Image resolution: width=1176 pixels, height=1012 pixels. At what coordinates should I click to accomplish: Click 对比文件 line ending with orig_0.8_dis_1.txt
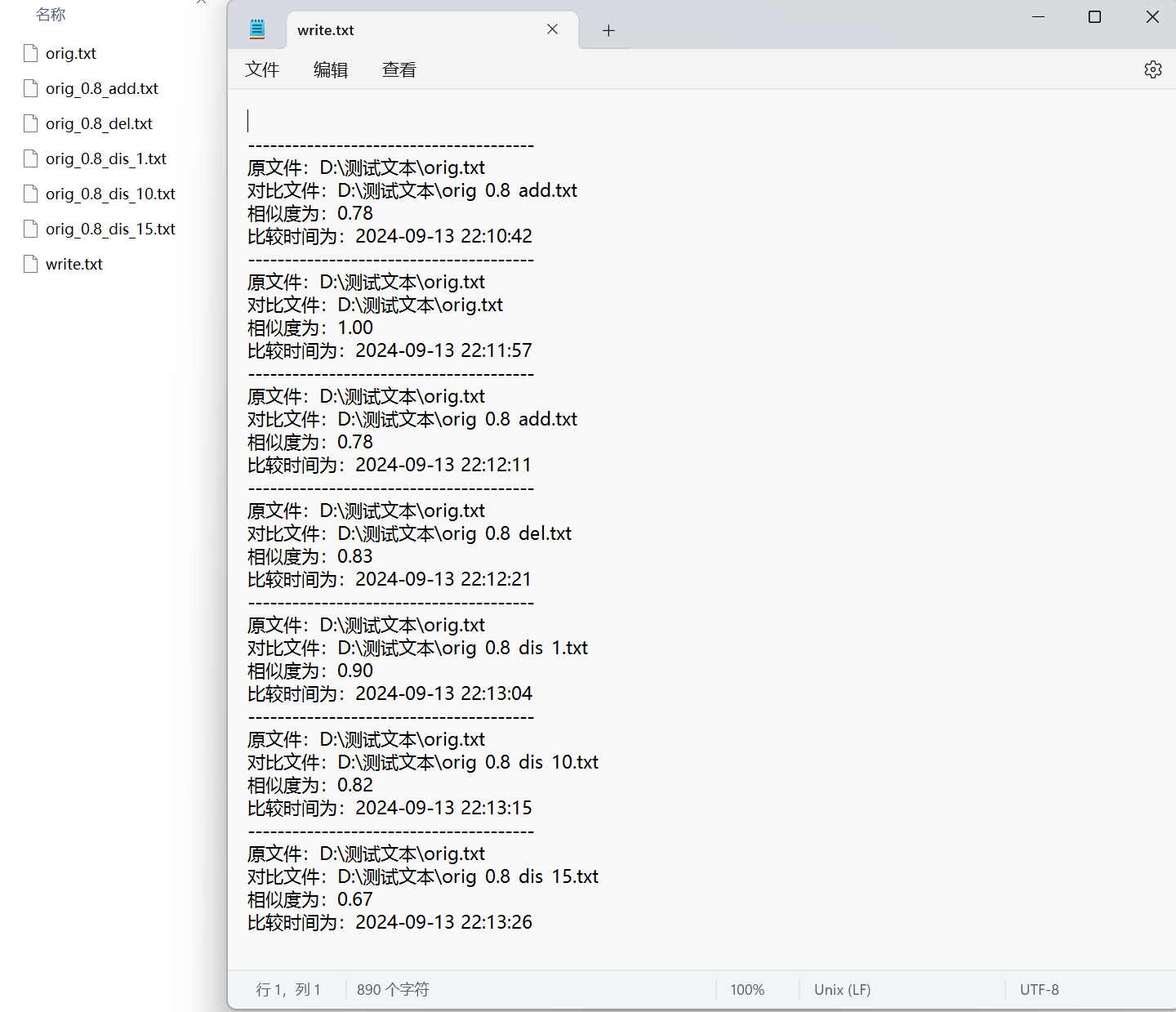tap(417, 648)
